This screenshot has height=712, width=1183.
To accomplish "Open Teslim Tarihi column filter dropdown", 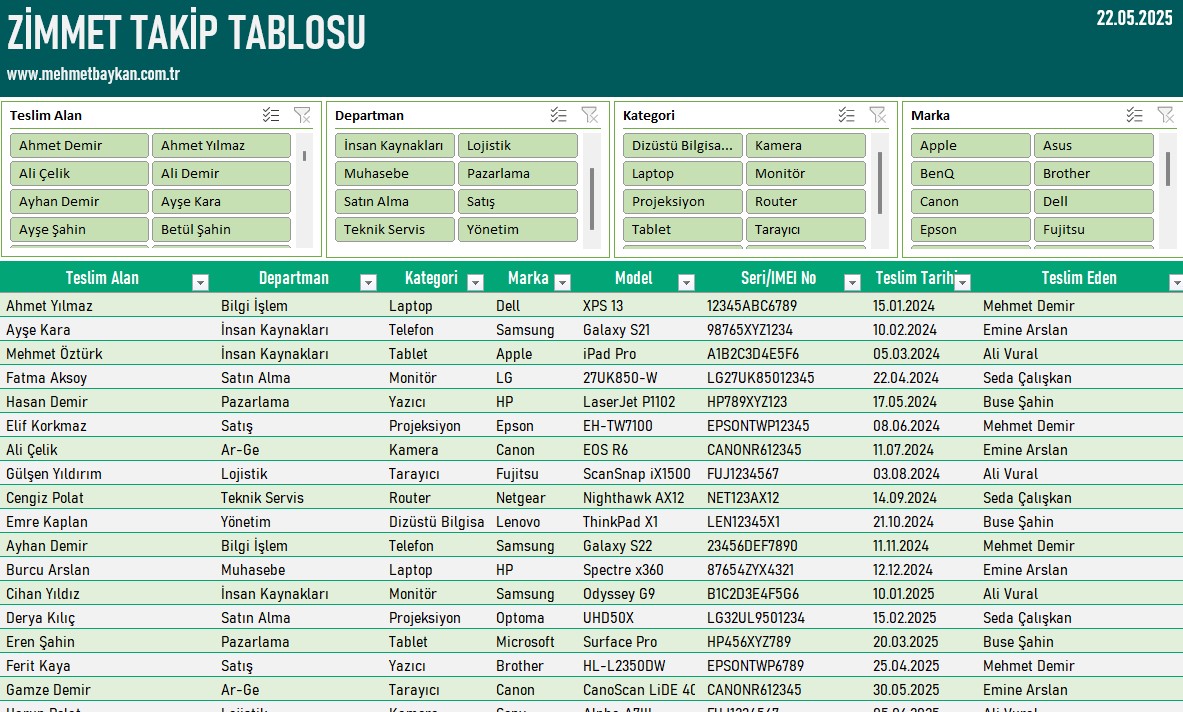I will tap(962, 282).
